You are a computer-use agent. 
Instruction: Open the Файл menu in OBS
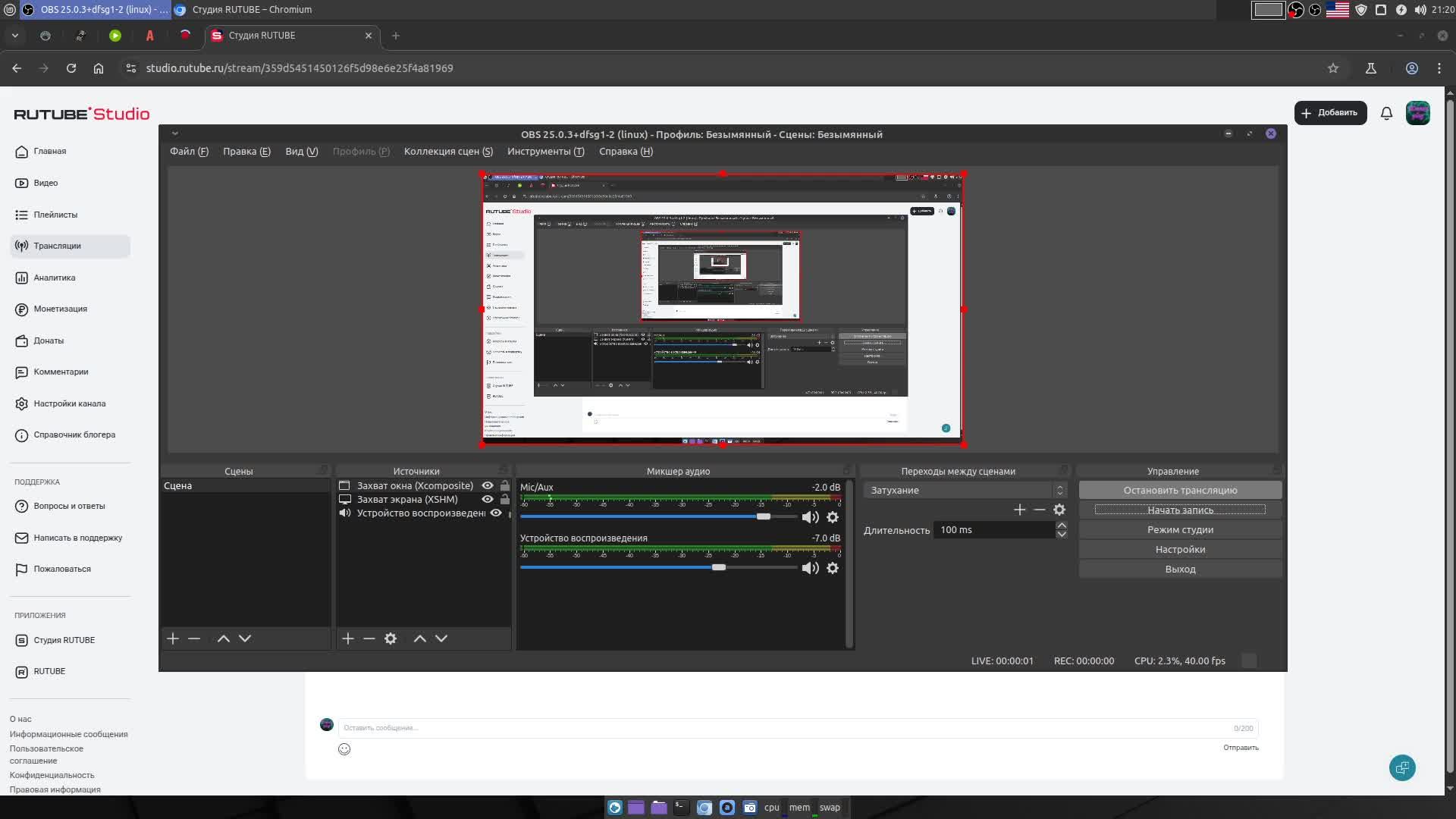tap(189, 152)
